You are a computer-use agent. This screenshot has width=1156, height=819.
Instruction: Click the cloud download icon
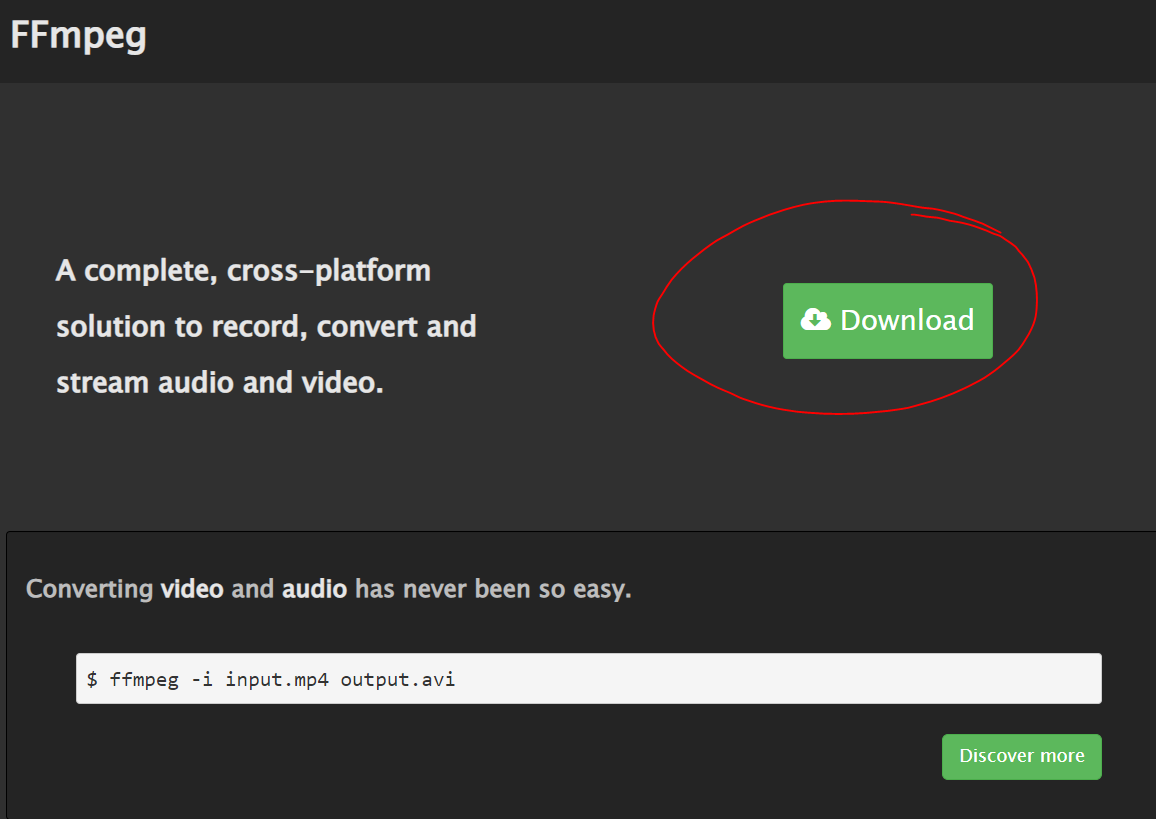[x=816, y=320]
